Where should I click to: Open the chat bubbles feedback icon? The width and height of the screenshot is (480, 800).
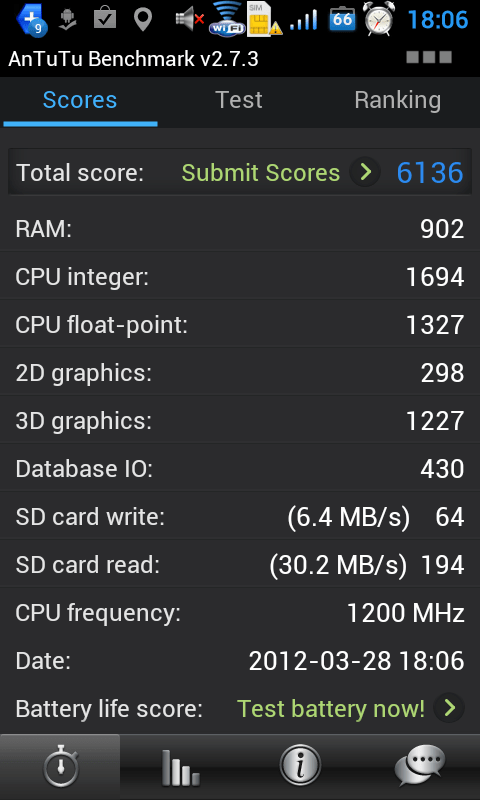420,766
